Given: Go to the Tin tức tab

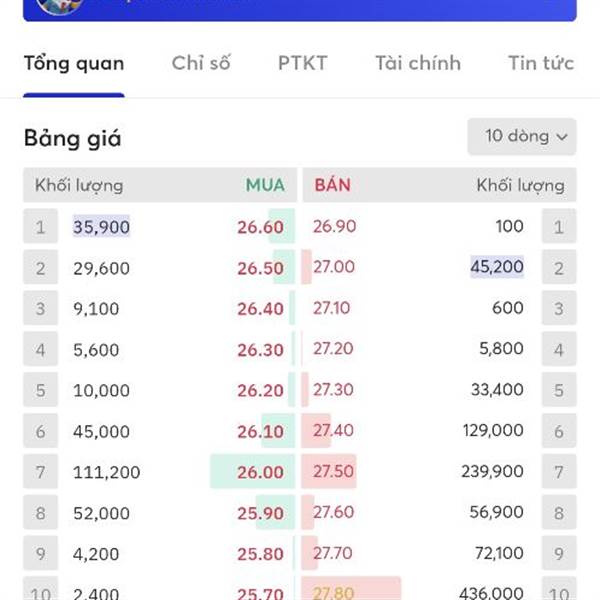Looking at the screenshot, I should tap(540, 63).
